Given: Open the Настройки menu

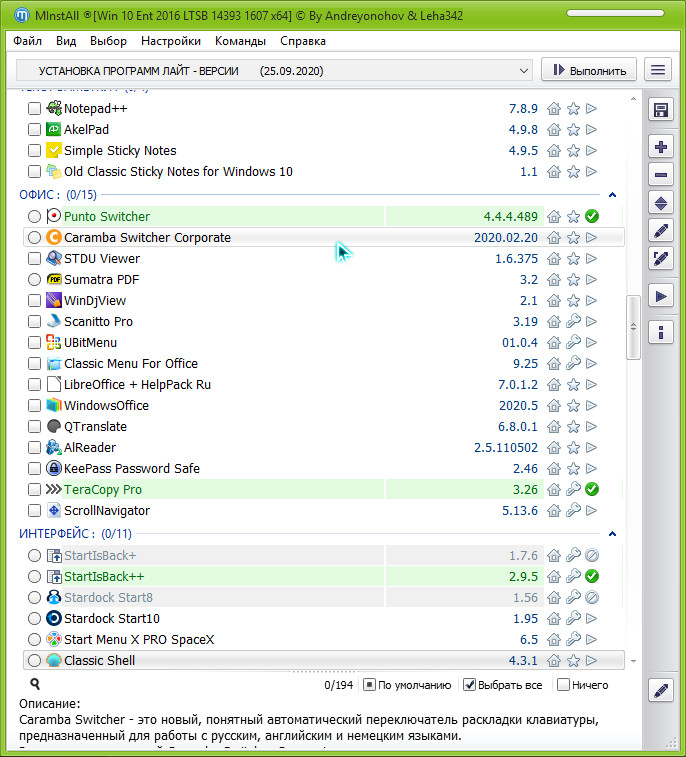Looking at the screenshot, I should tap(171, 41).
